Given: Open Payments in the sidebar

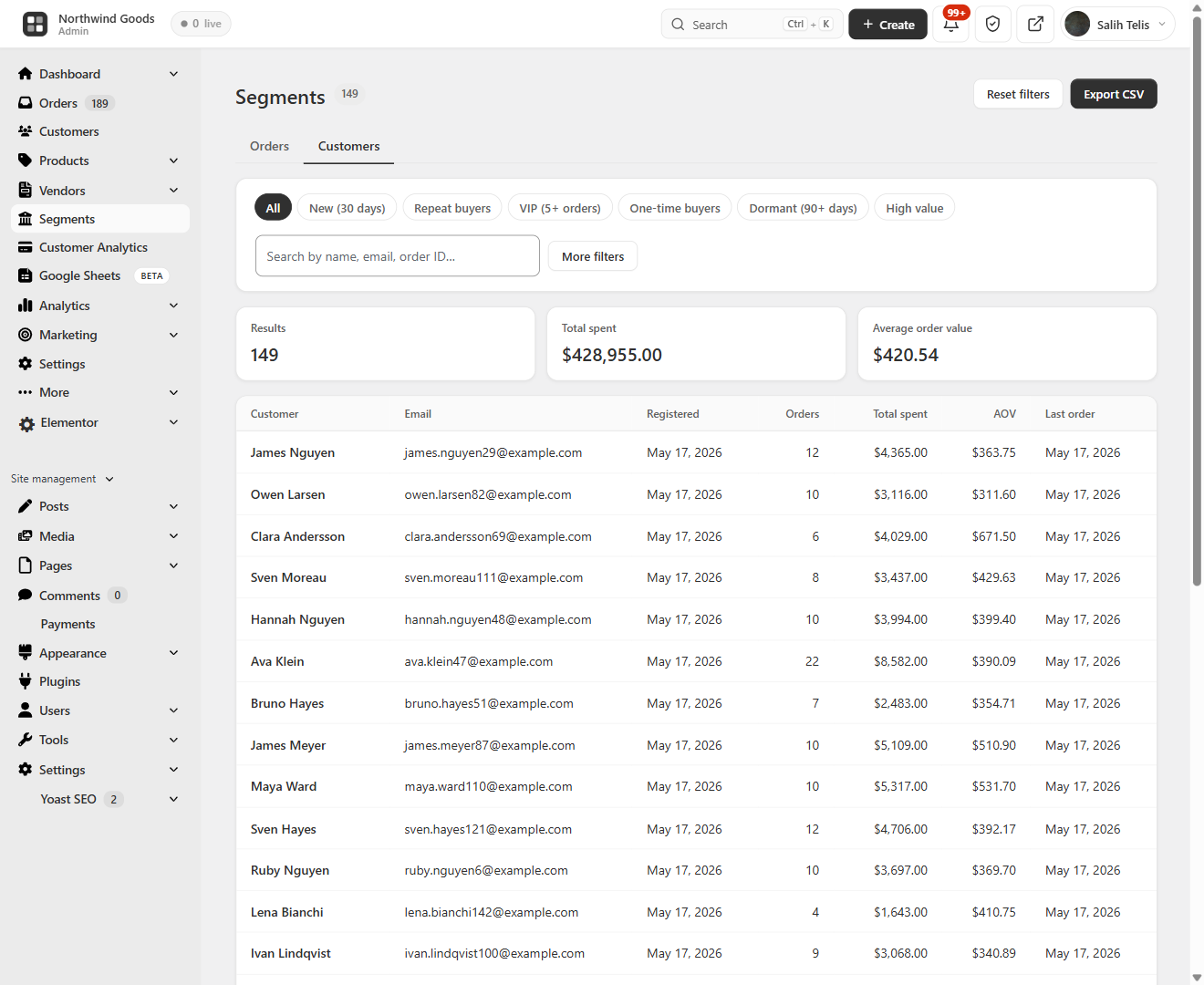Looking at the screenshot, I should [x=68, y=624].
